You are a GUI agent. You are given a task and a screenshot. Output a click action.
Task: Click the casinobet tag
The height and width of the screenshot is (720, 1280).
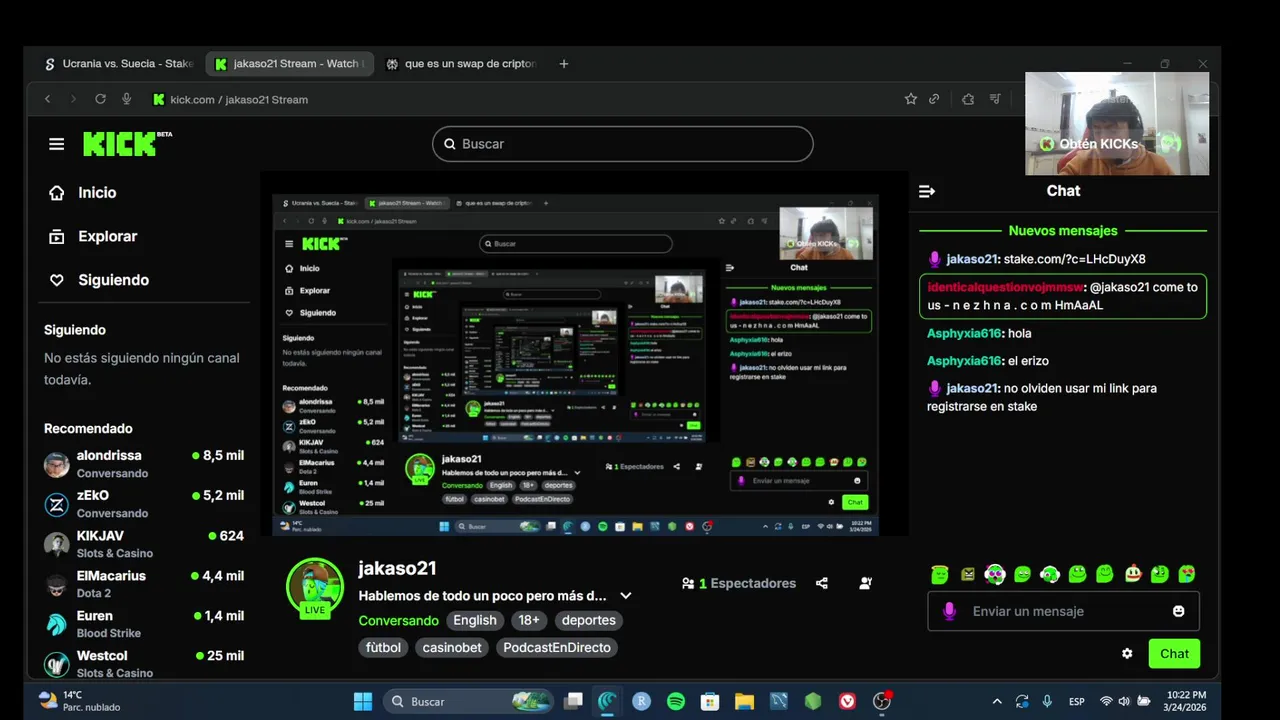coord(452,647)
